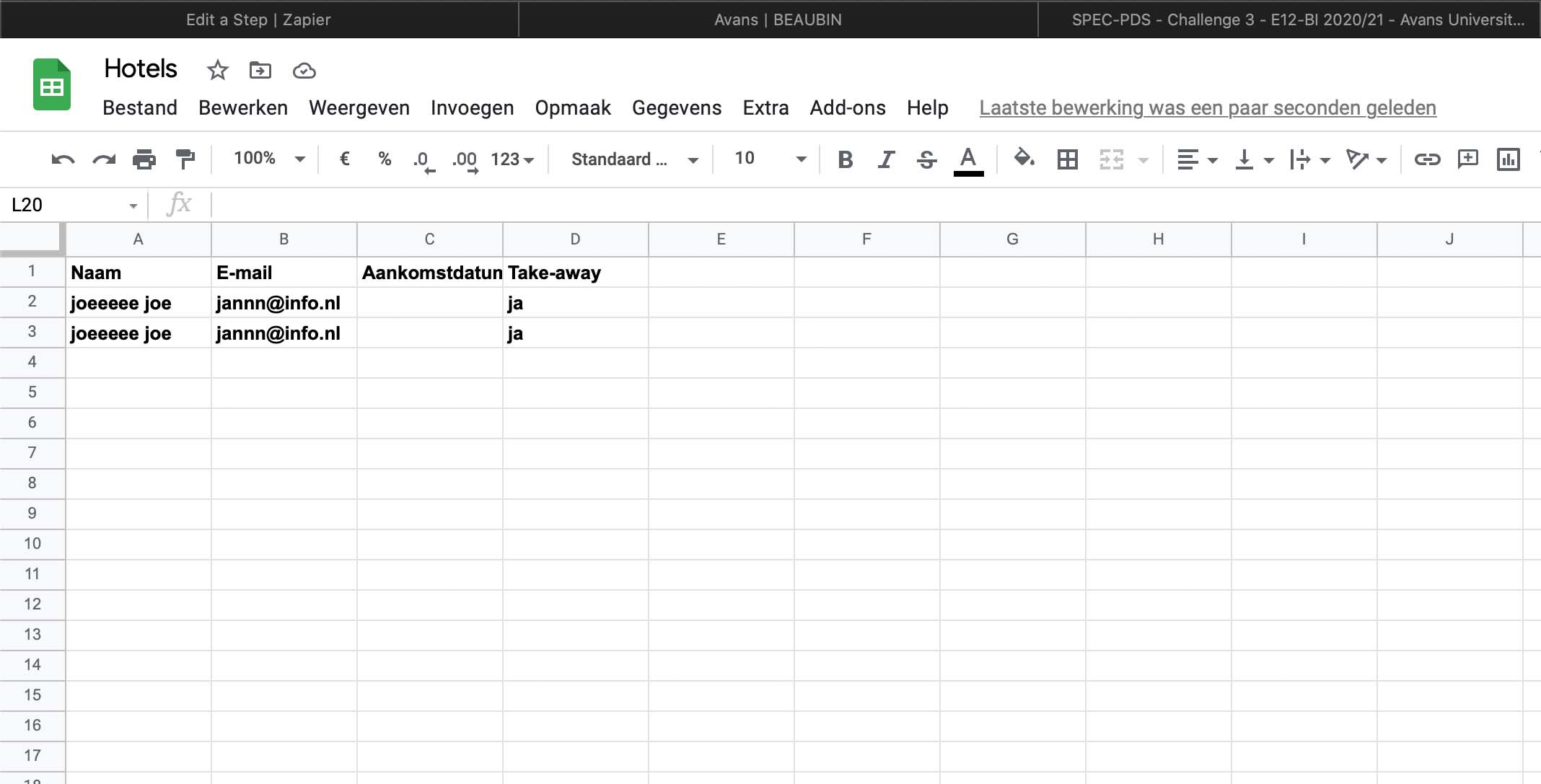The width and height of the screenshot is (1541, 784).
Task: Select column A header
Action: point(139,239)
